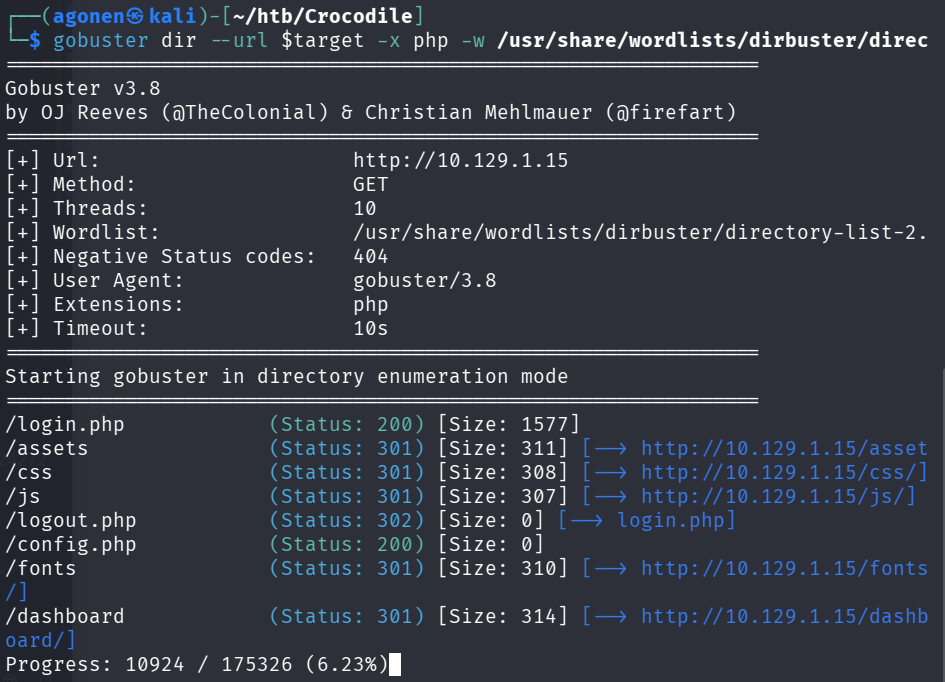Click the wordlist path in the command line

tap(712, 41)
